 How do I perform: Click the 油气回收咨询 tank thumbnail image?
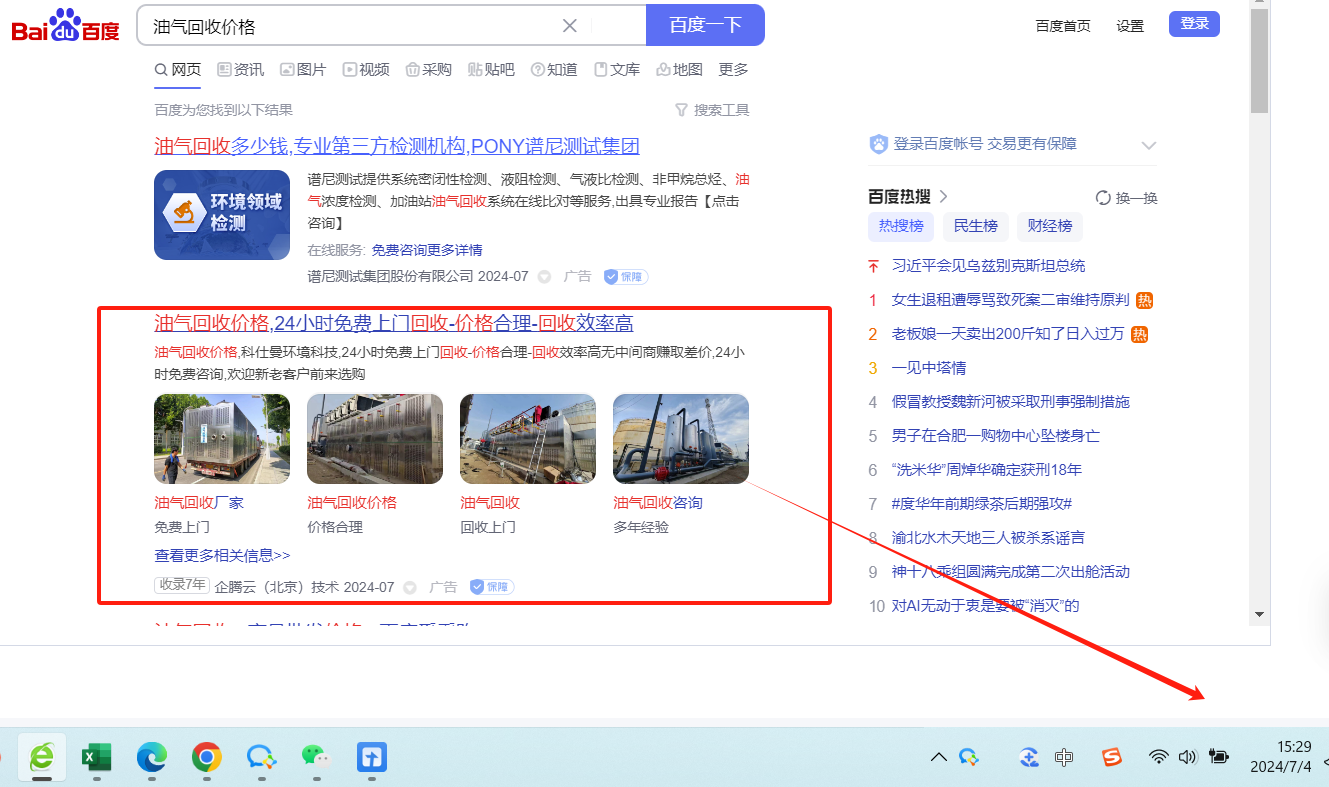click(680, 439)
